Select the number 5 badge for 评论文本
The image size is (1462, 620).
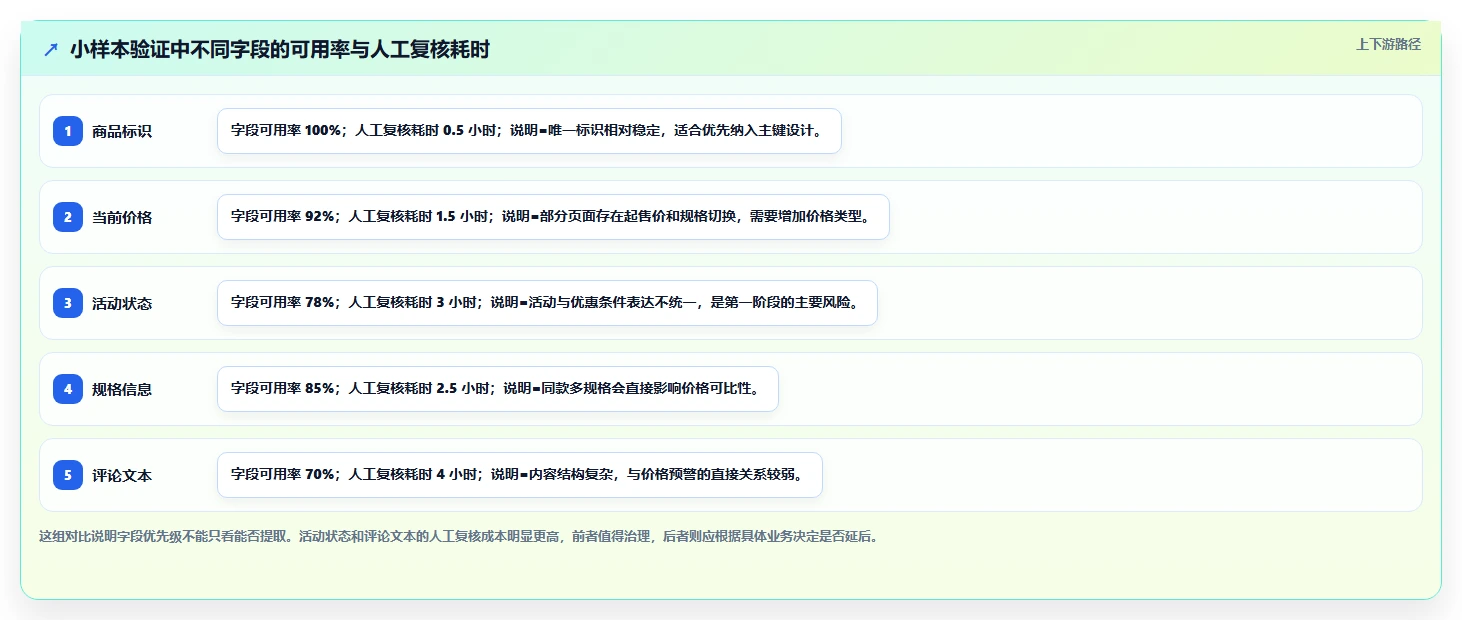click(x=68, y=475)
